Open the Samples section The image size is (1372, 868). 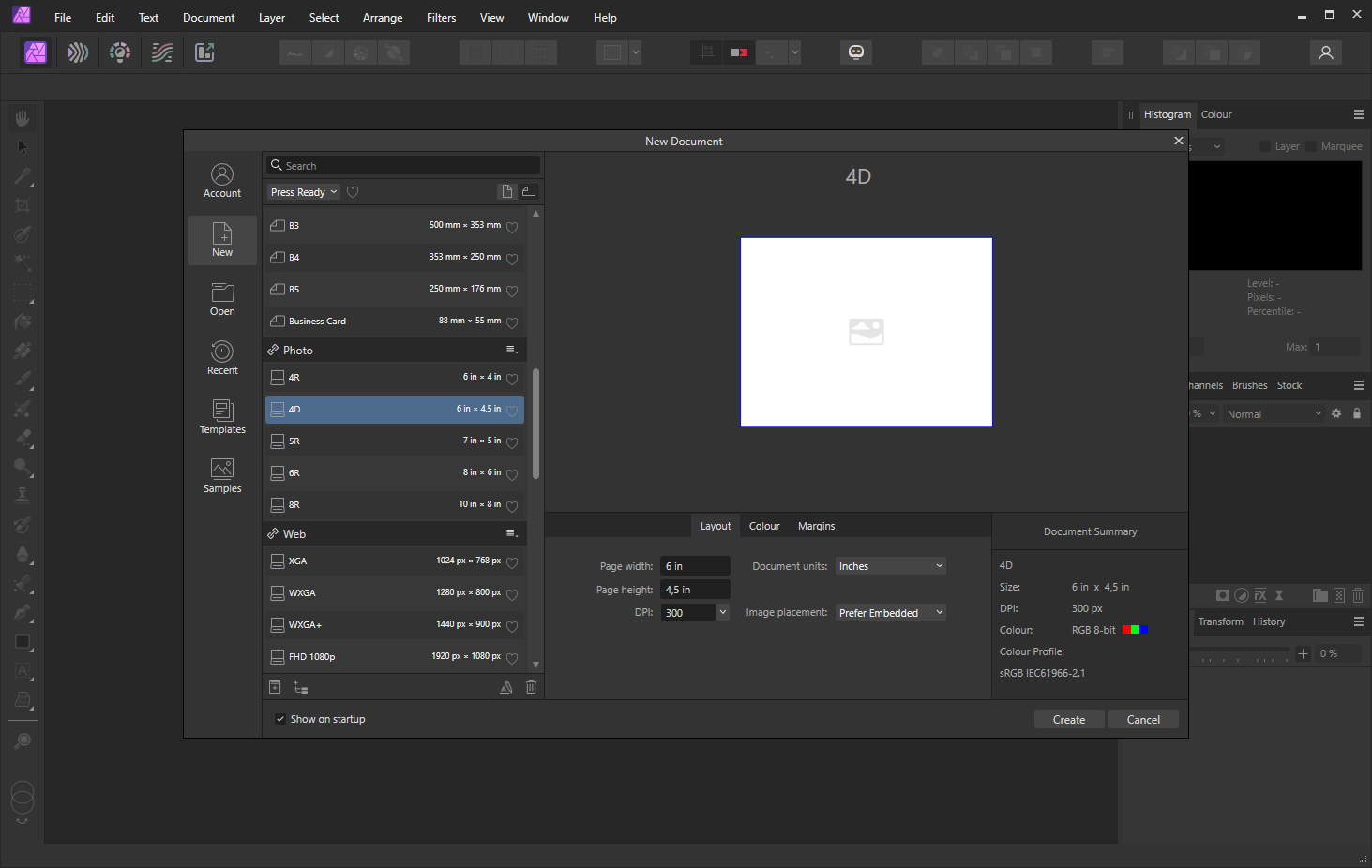point(222,476)
